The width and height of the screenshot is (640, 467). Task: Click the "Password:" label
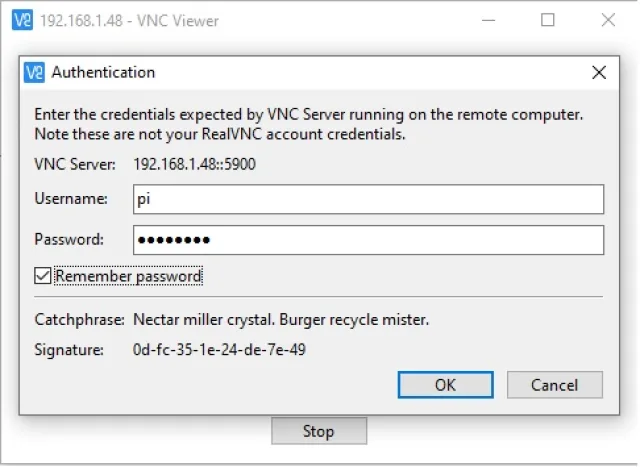(69, 240)
